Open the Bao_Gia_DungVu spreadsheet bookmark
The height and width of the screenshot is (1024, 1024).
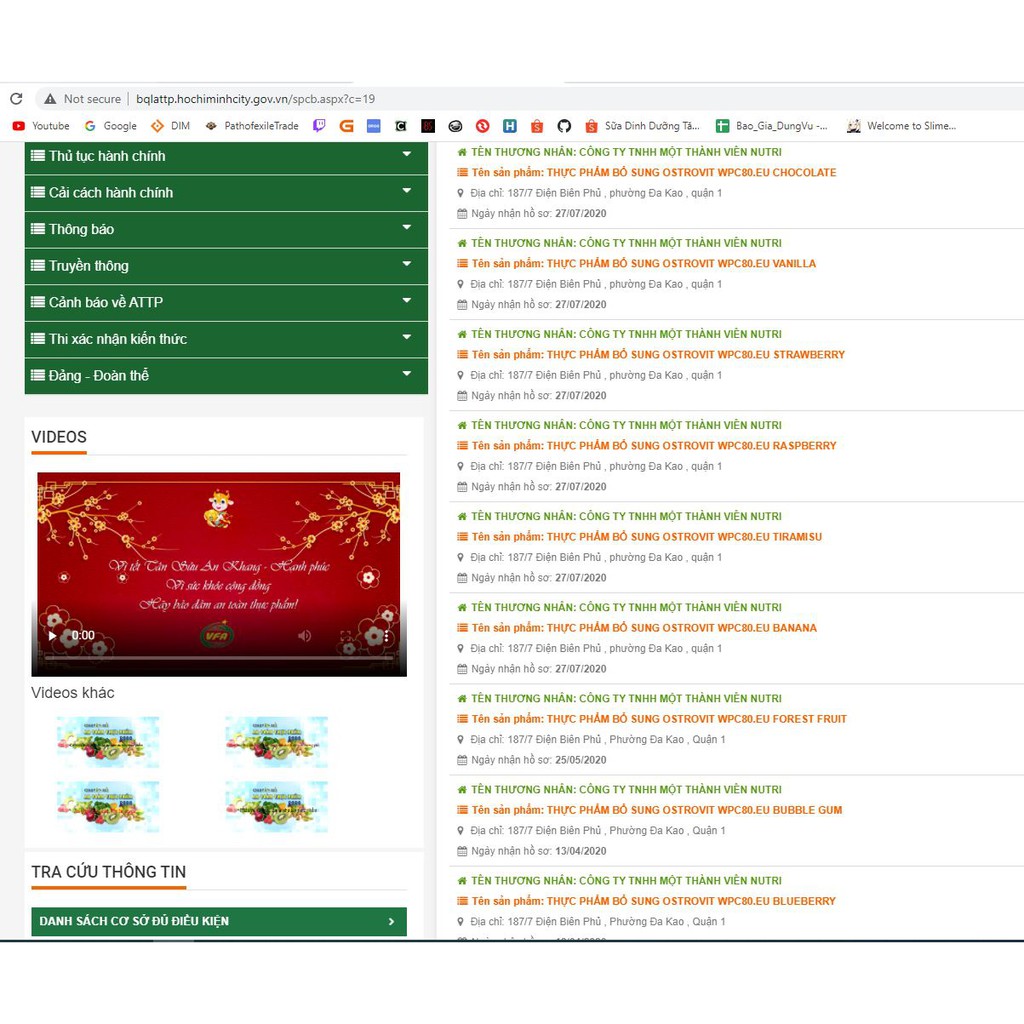pyautogui.click(x=771, y=126)
